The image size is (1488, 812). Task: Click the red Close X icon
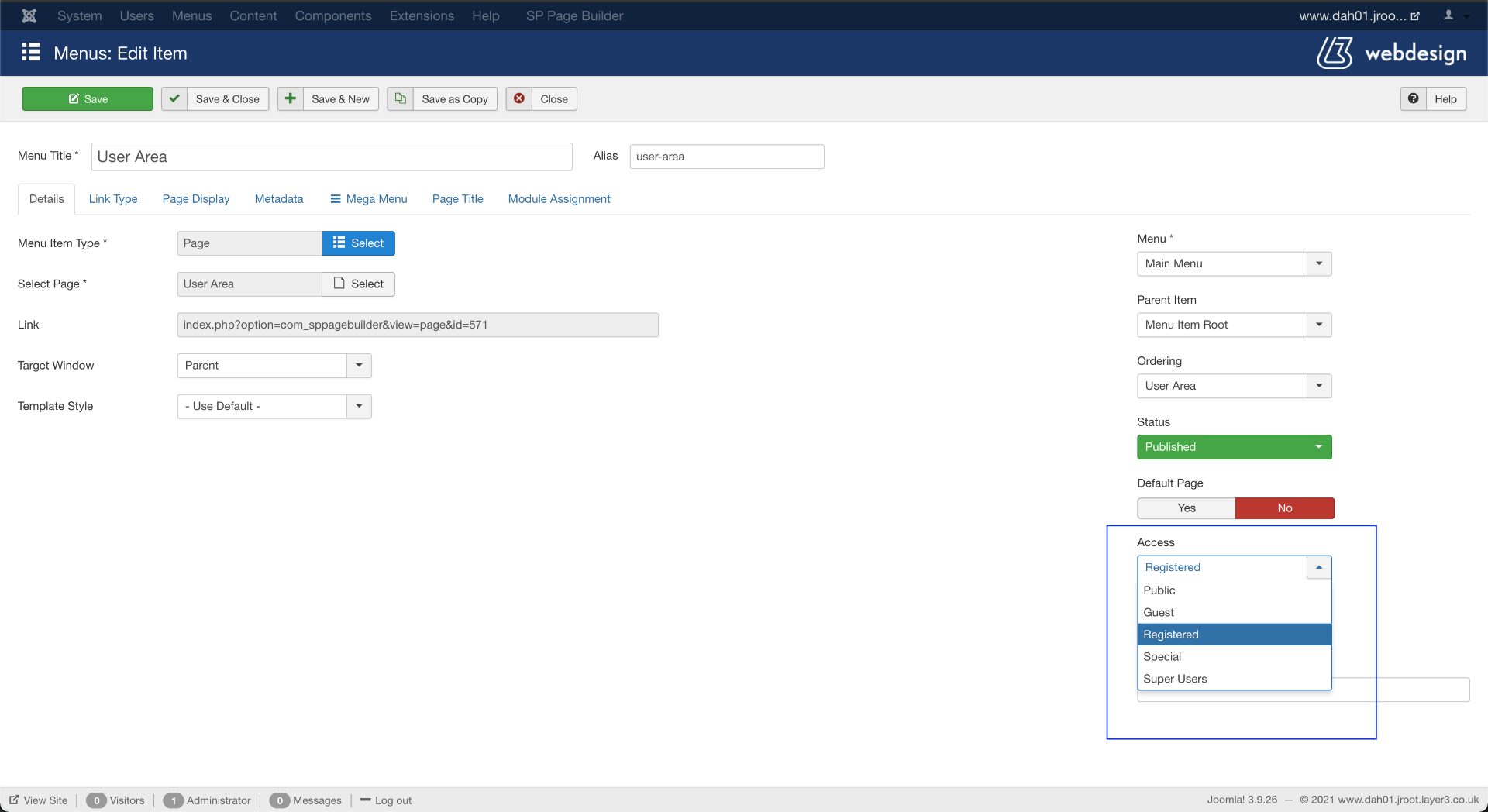pos(519,98)
